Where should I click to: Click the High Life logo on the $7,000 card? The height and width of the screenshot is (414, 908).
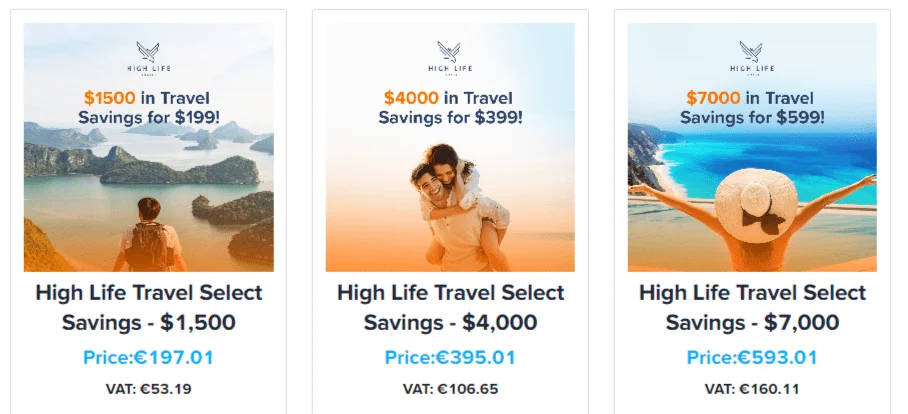point(752,57)
